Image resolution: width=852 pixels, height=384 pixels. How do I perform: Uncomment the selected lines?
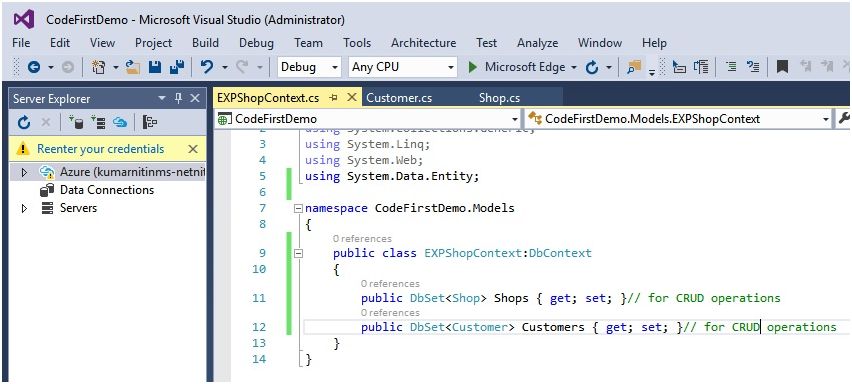[753, 67]
